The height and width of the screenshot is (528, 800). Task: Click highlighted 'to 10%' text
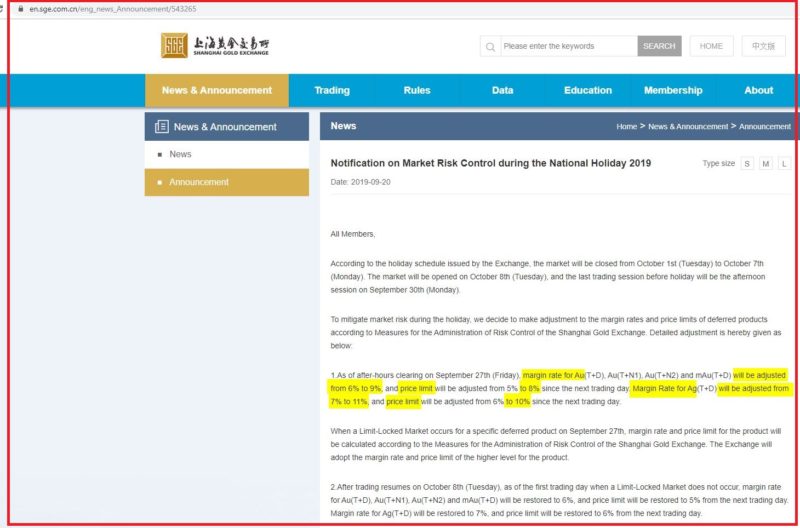(x=517, y=401)
